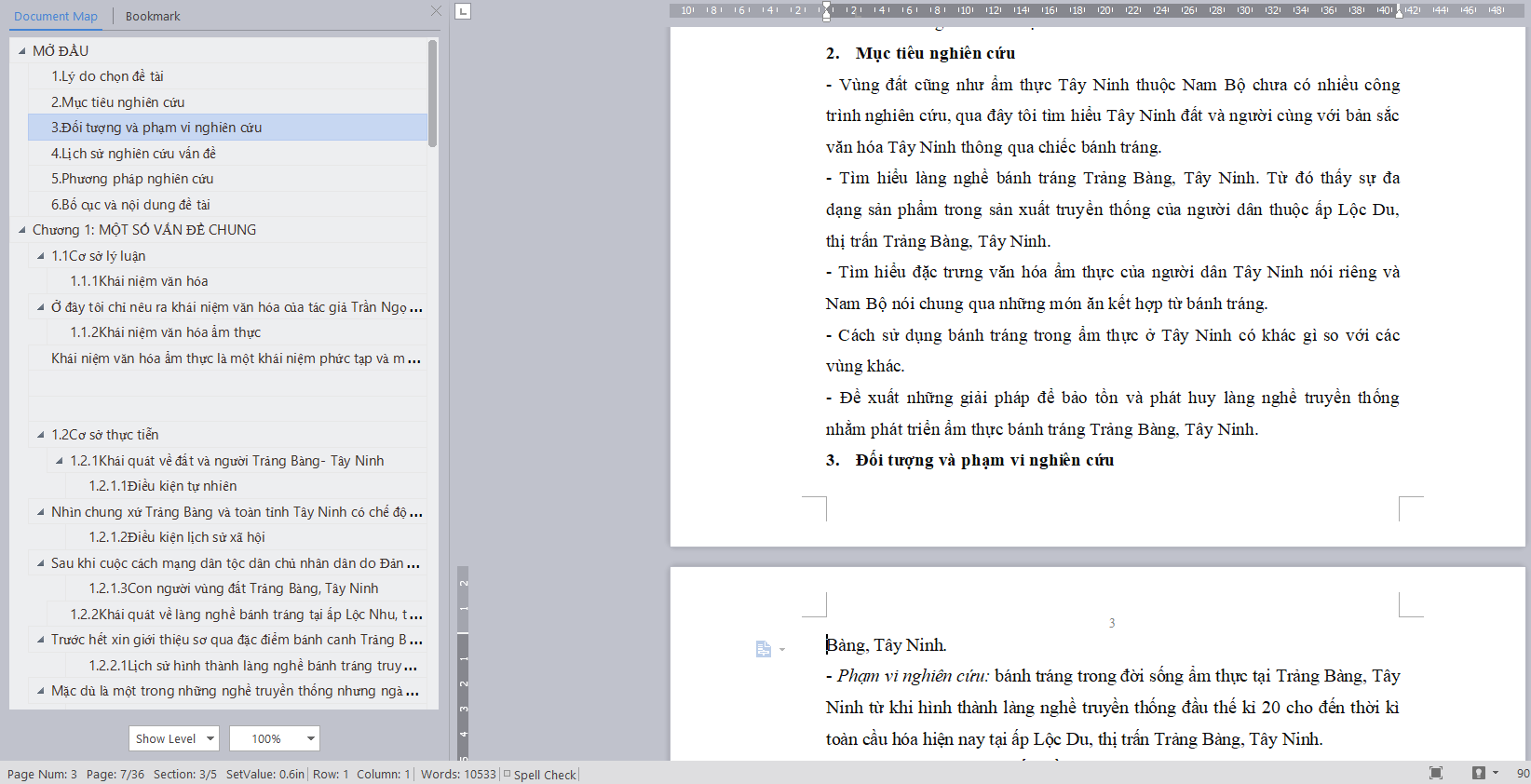Jump to 1.2.2.1Lịch sử hình thành làng nghề
Screen dimensions: 1531x784
246,666
